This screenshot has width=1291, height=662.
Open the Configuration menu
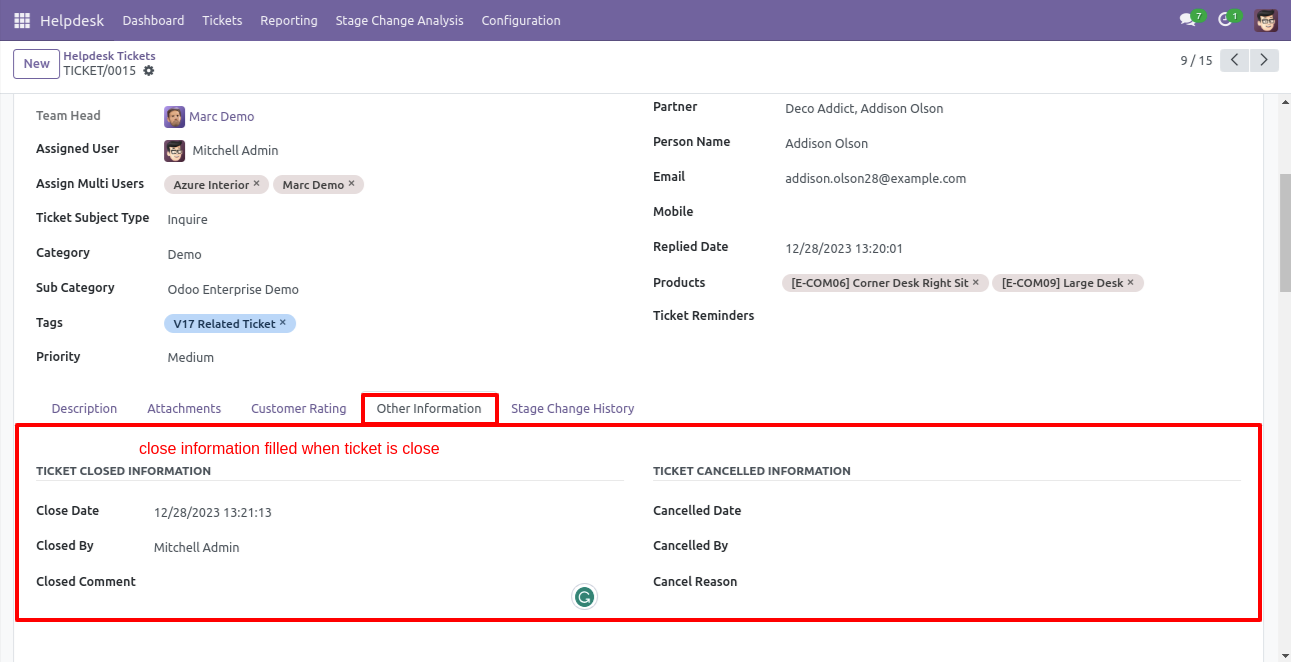(521, 20)
